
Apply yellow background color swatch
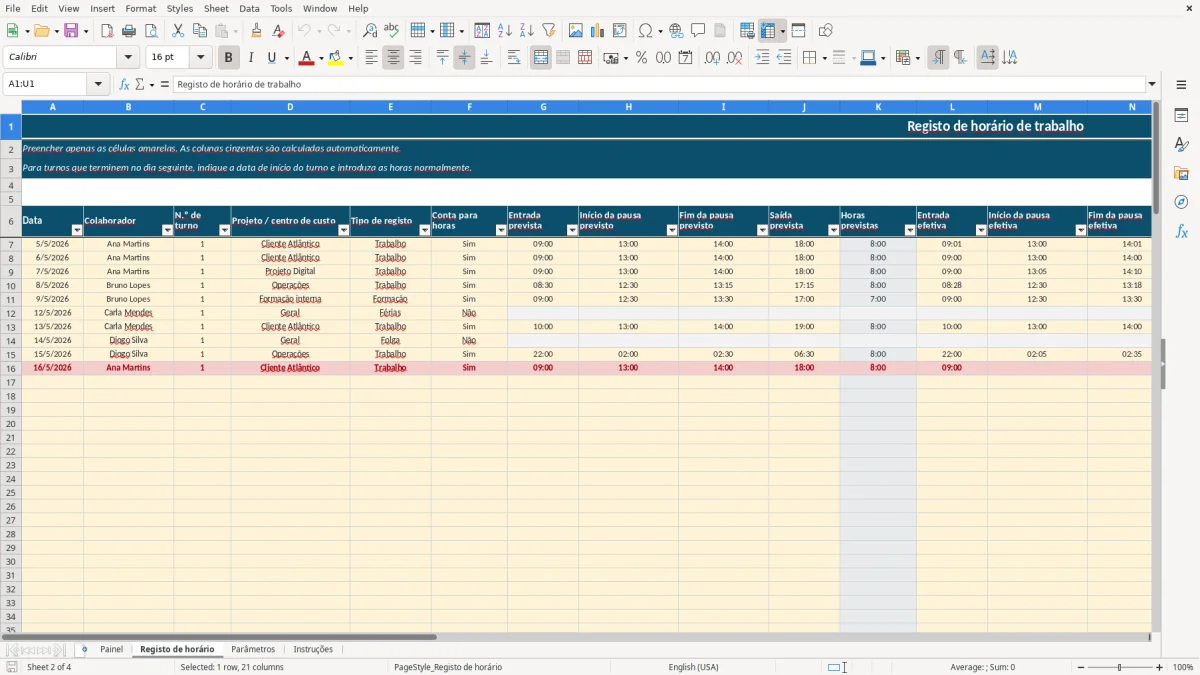(335, 58)
